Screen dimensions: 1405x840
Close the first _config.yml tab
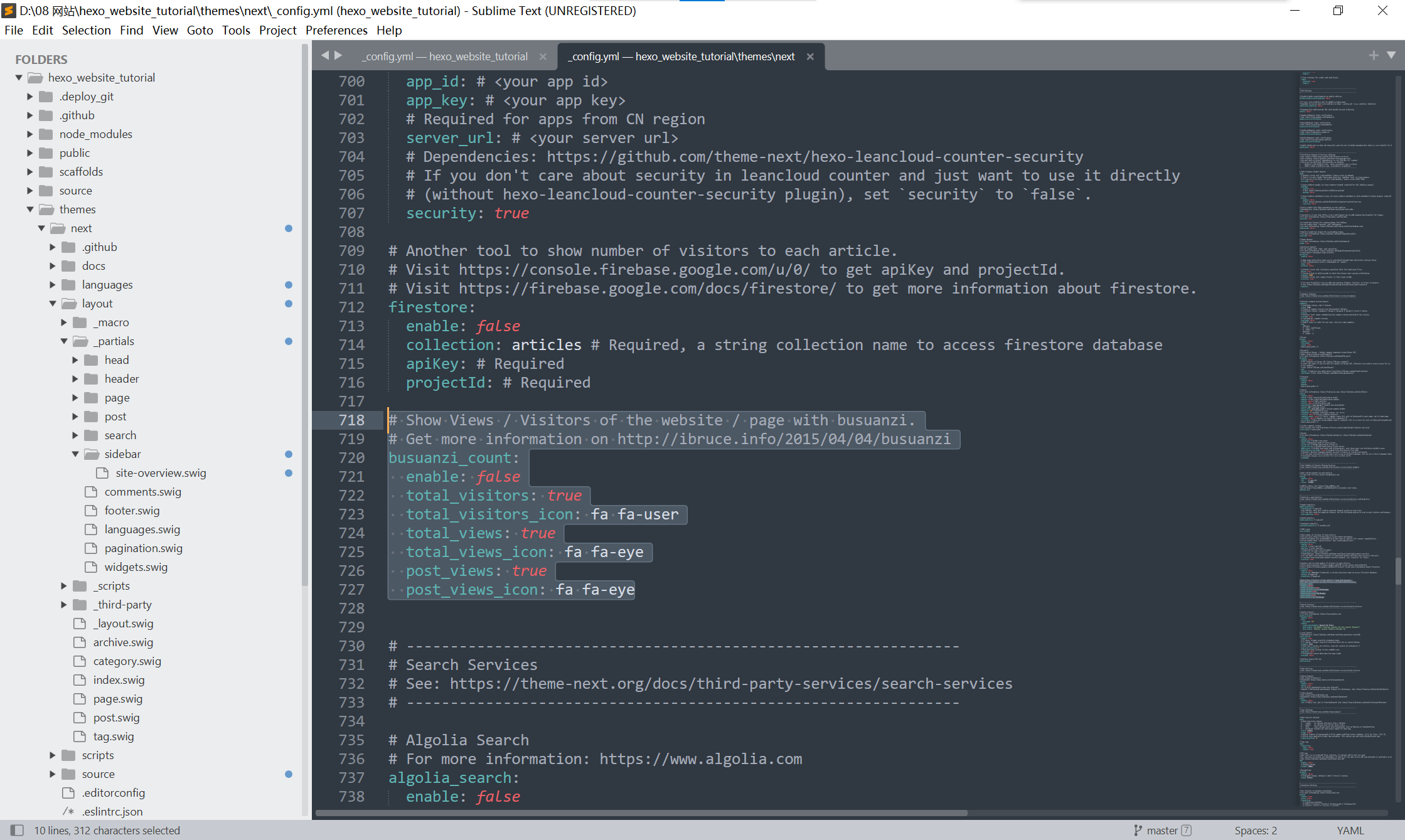click(543, 56)
